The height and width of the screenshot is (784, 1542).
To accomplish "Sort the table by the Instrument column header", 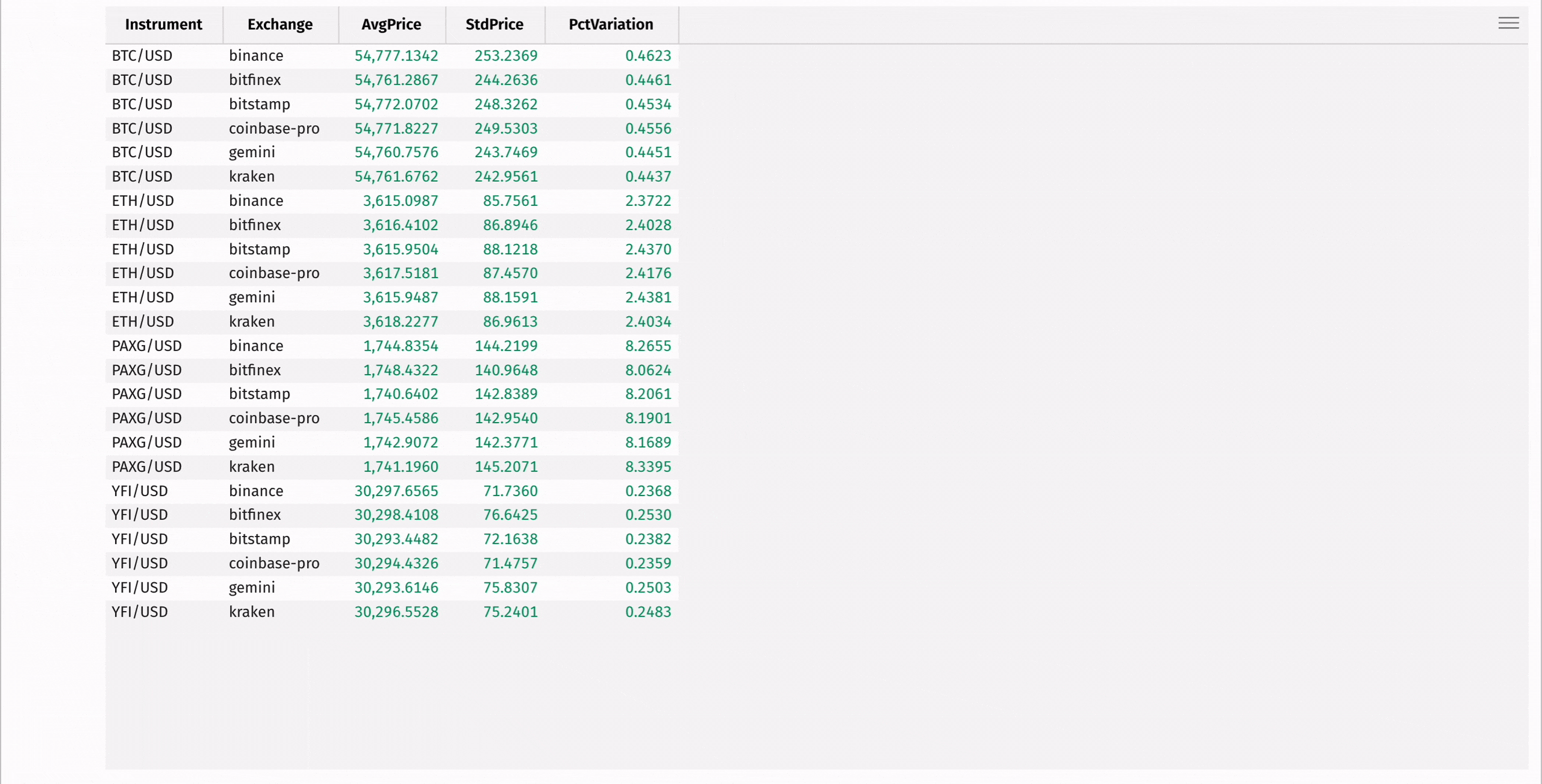I will click(164, 24).
